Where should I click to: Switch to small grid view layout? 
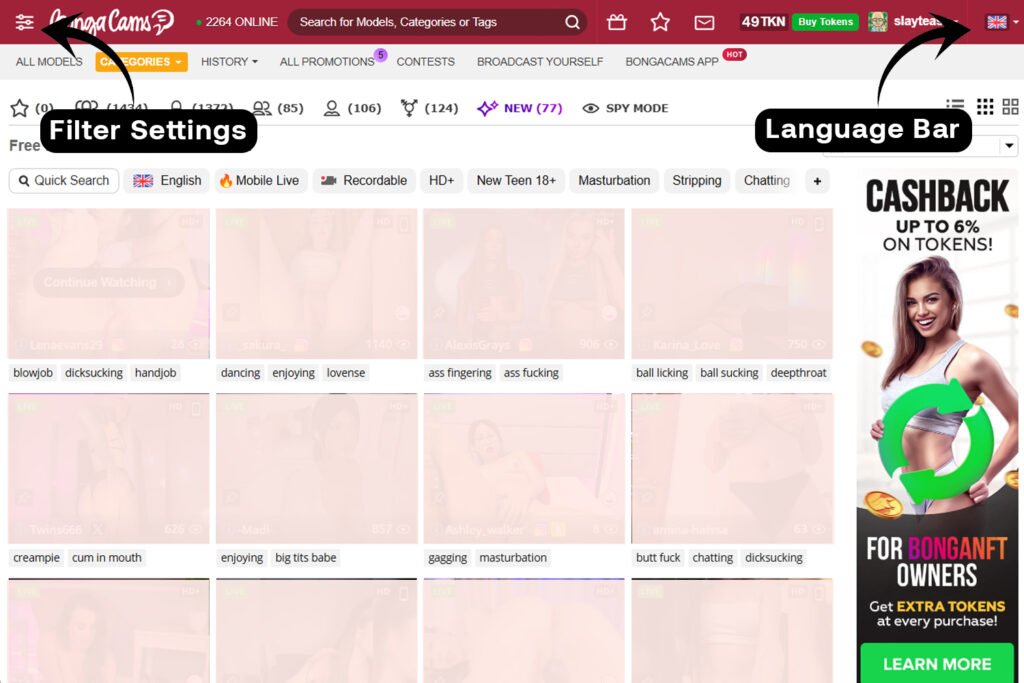click(x=985, y=106)
